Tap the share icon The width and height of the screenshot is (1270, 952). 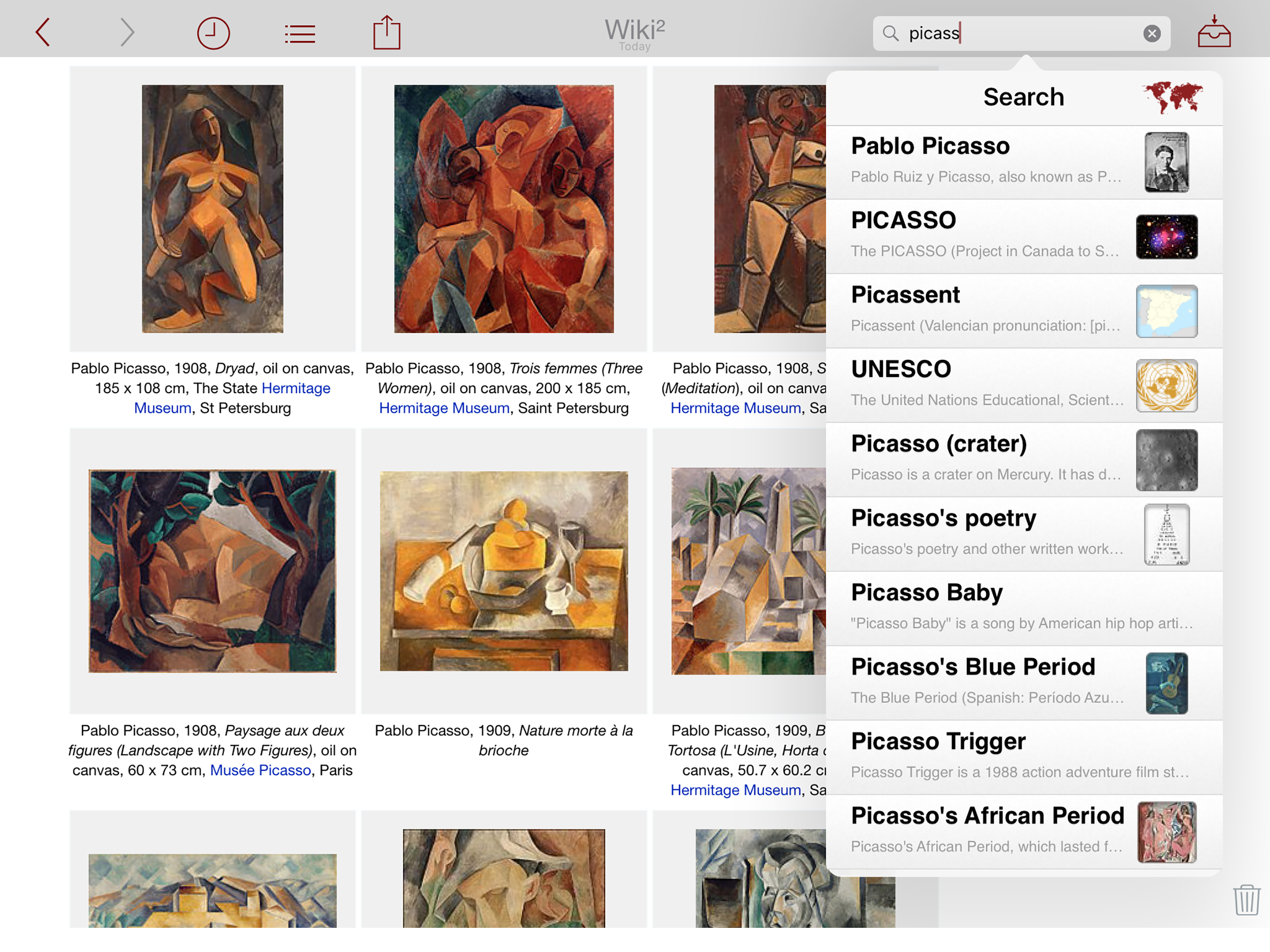point(386,33)
